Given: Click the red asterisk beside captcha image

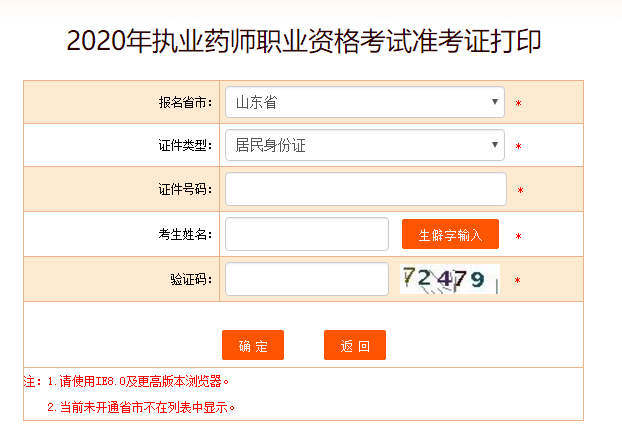Looking at the screenshot, I should click(x=517, y=281).
